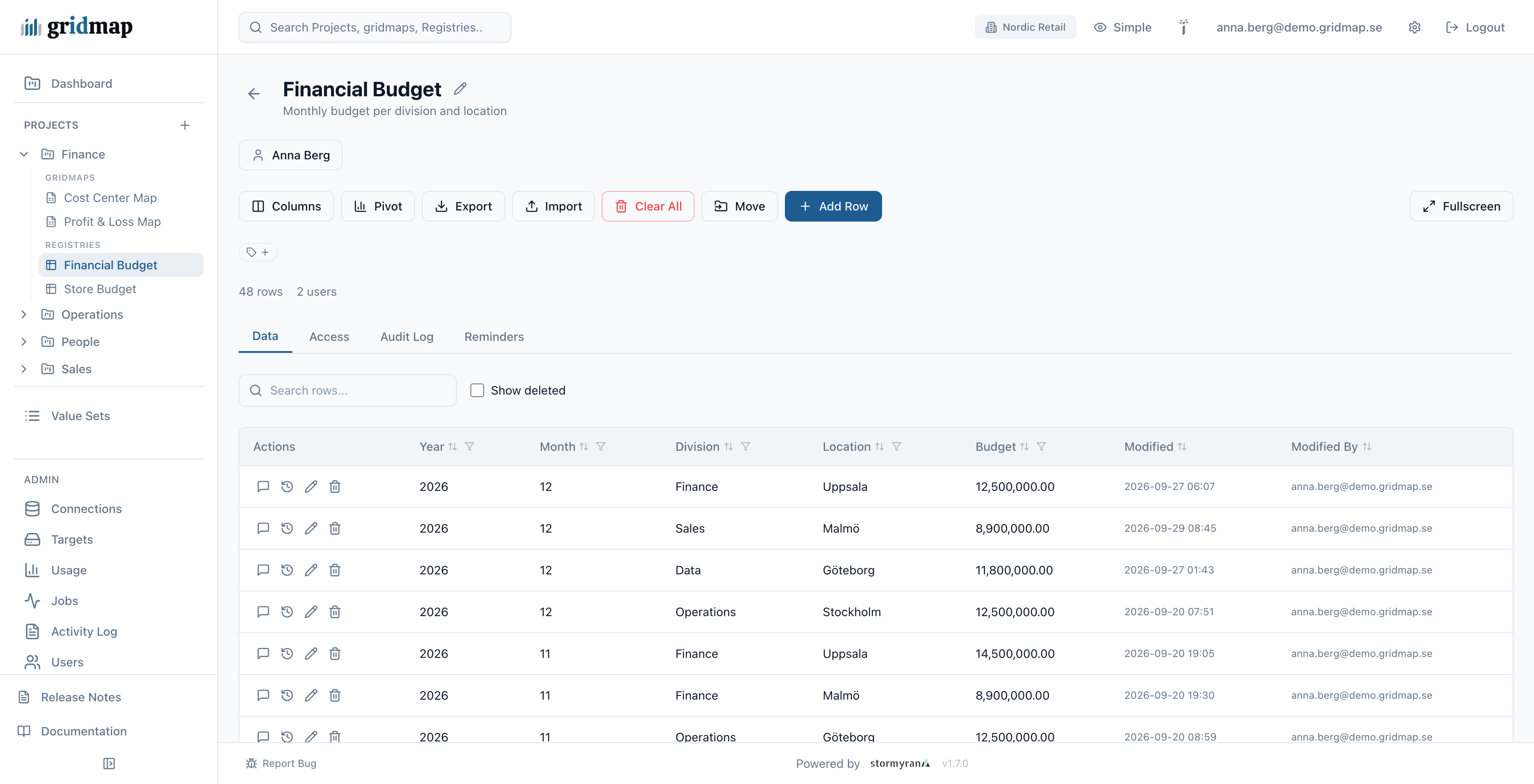Sort by Modified By column

pyautogui.click(x=1367, y=447)
